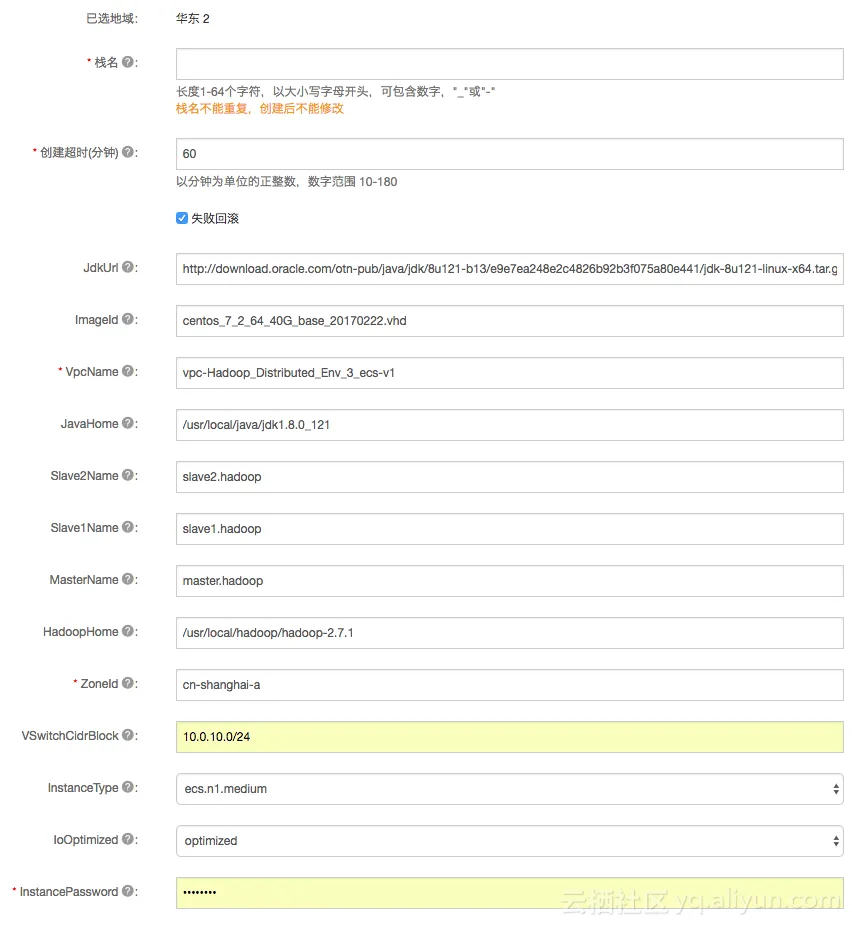Uncheck the 失败回滚 checkbox
The image size is (852, 926).
[182, 218]
